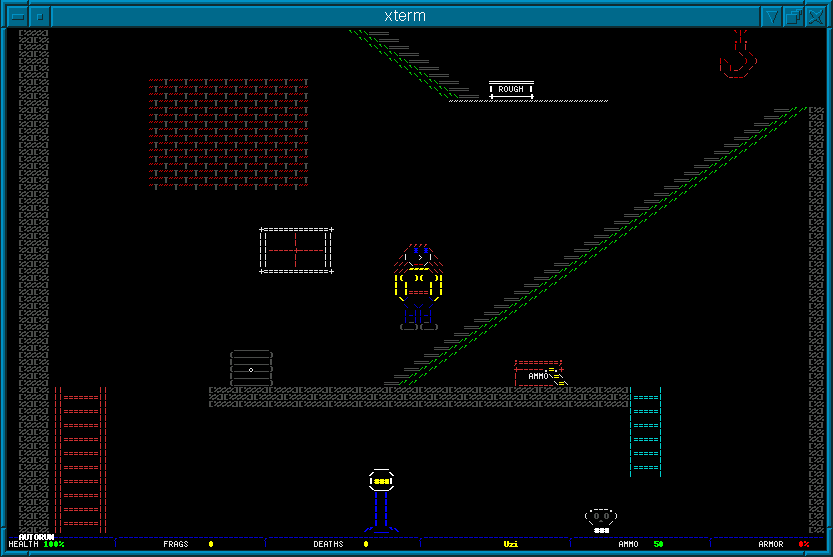Close the xterm window
Screen dimensions: 833x557
coord(815,16)
